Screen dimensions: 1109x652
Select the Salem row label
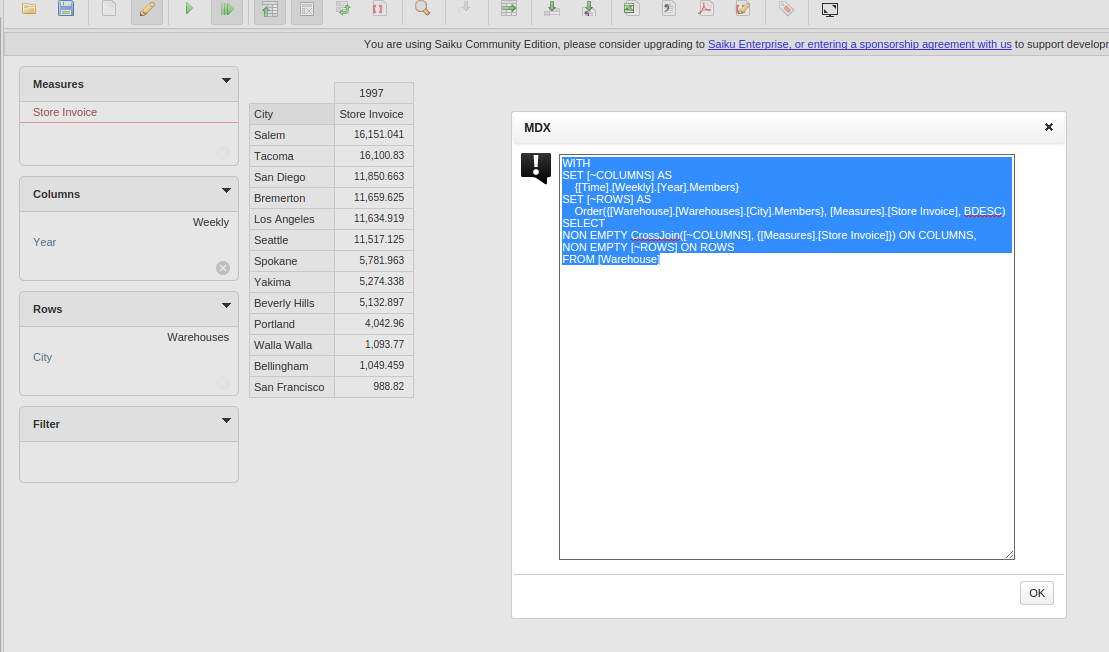point(291,135)
